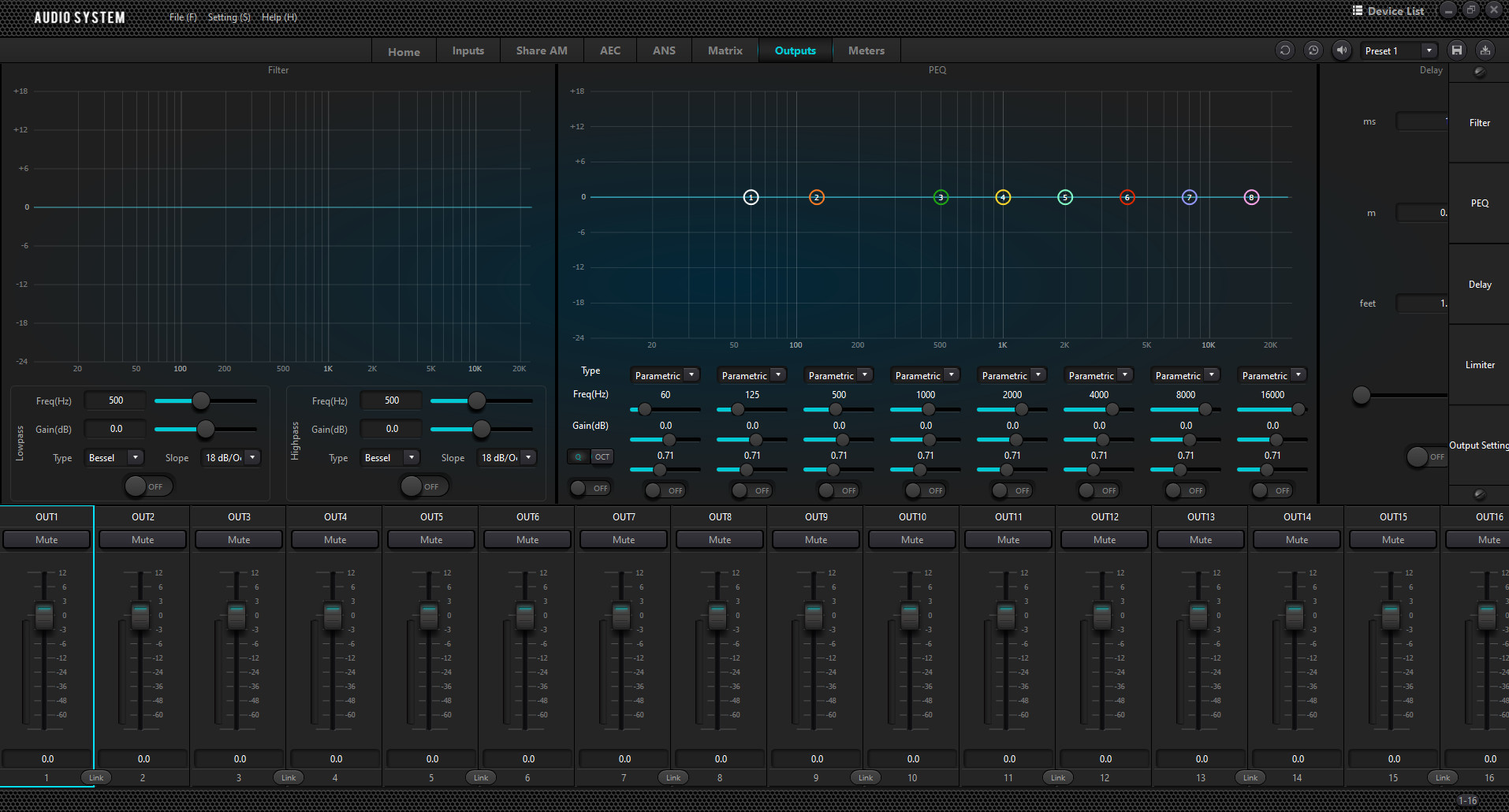The width and height of the screenshot is (1509, 812).
Task: Click the floppy disk save preset icon
Action: coord(1457,50)
